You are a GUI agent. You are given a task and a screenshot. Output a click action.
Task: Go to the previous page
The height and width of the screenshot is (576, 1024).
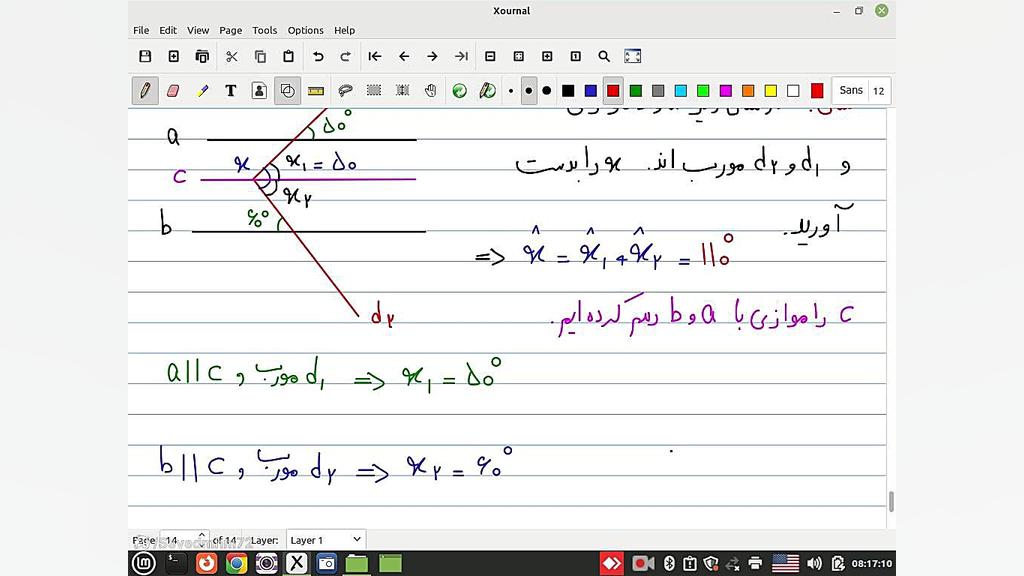(x=404, y=56)
